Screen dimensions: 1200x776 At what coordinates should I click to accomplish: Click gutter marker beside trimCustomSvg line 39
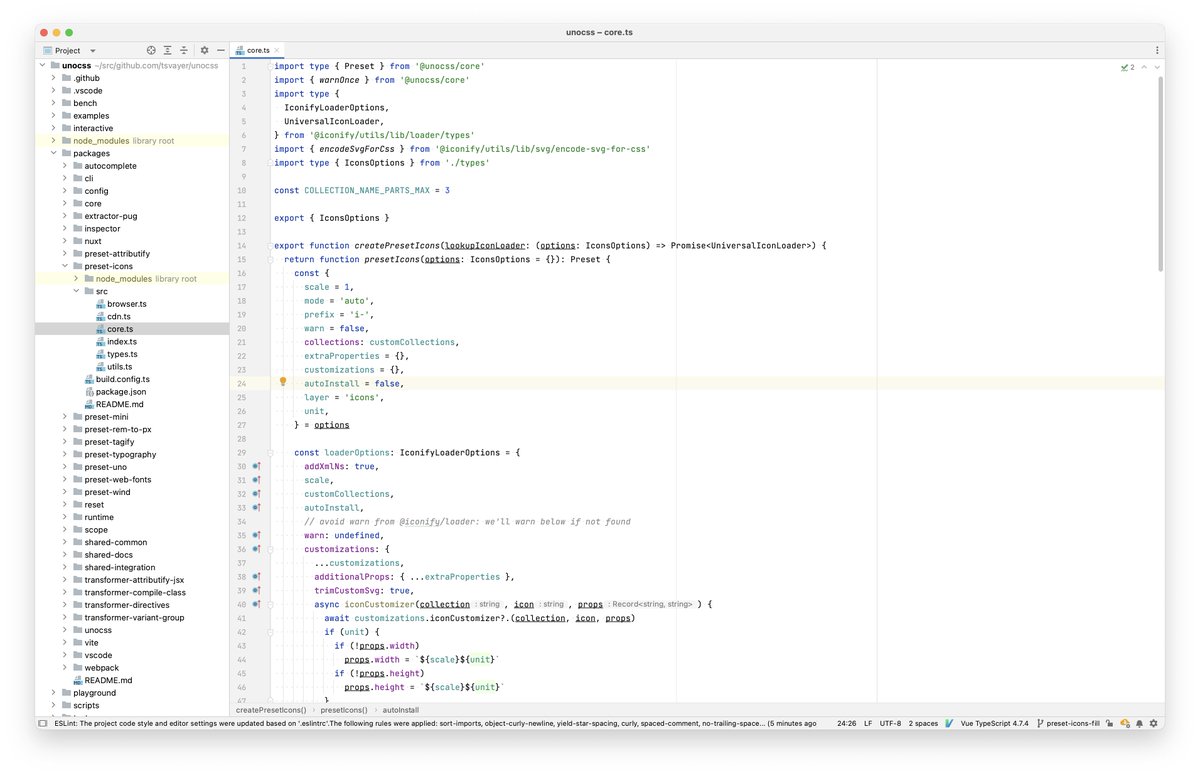(256, 591)
